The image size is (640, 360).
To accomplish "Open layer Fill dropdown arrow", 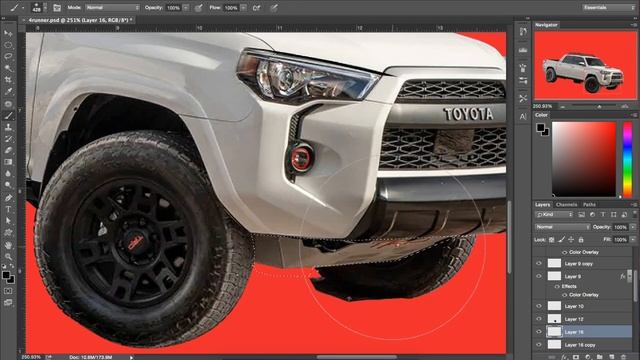I will pyautogui.click(x=633, y=240).
